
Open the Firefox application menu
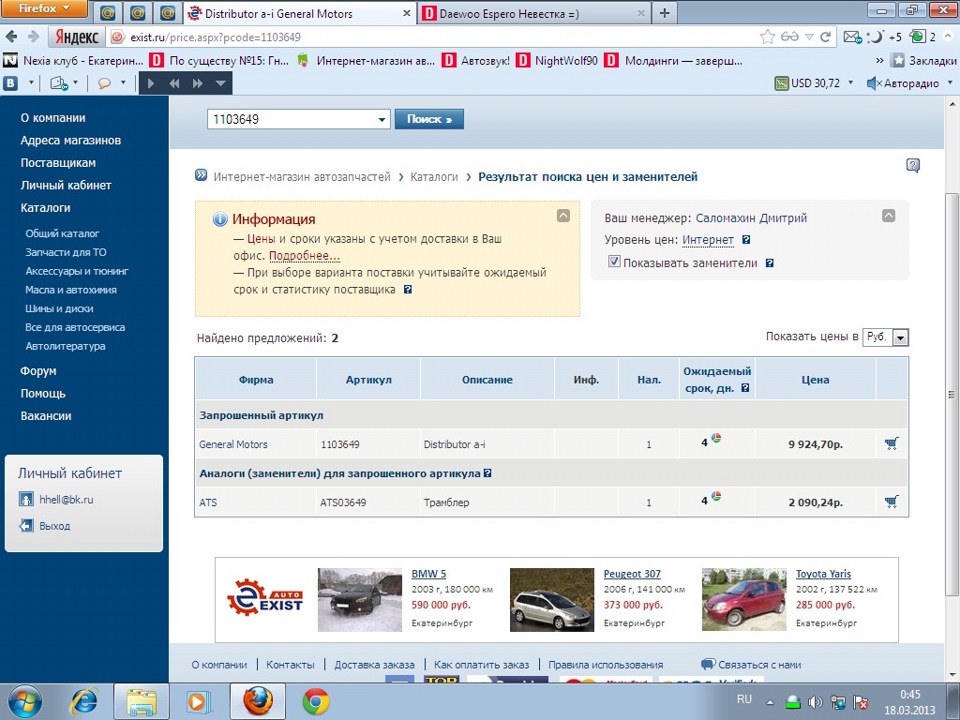[x=43, y=9]
